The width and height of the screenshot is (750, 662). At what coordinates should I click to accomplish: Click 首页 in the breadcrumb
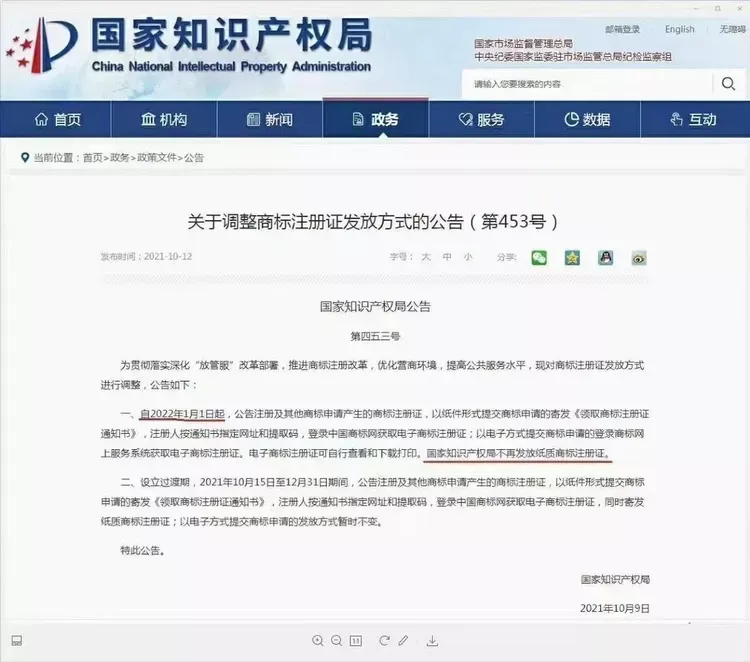coord(93,158)
